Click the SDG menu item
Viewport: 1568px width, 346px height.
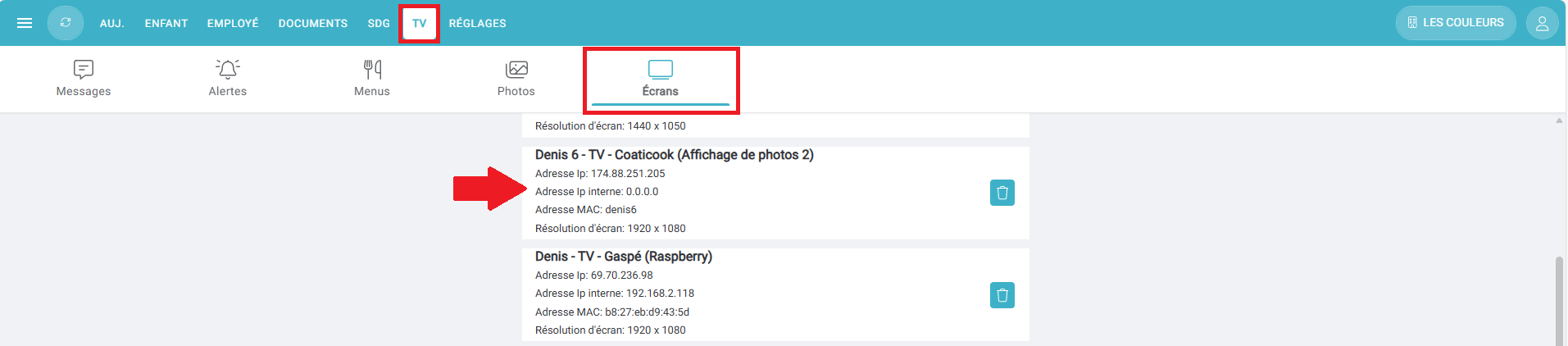point(379,23)
